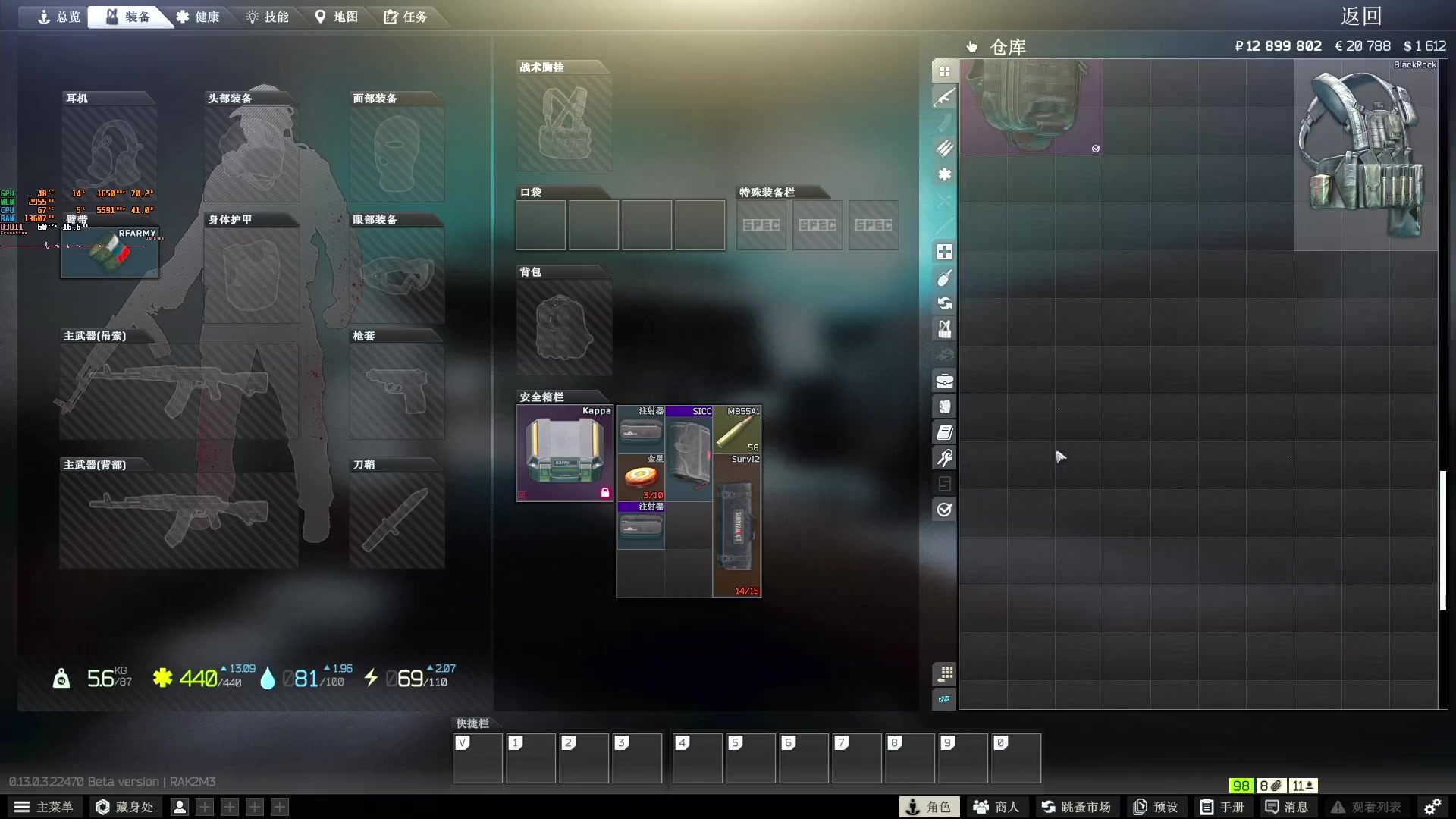Filter stash by keys icon
1456x819 pixels.
coord(944,458)
